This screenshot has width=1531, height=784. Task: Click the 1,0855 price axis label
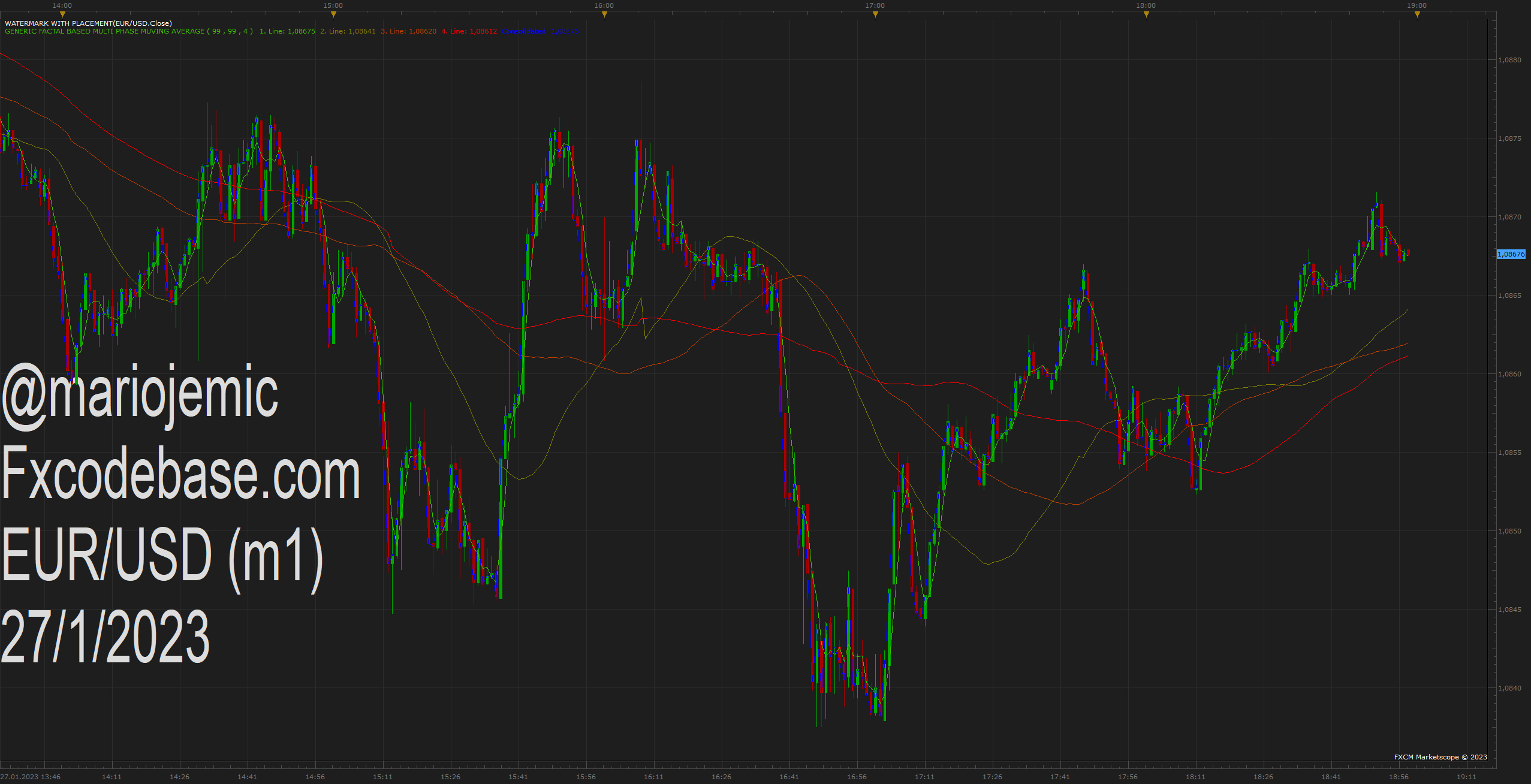pyautogui.click(x=1509, y=453)
